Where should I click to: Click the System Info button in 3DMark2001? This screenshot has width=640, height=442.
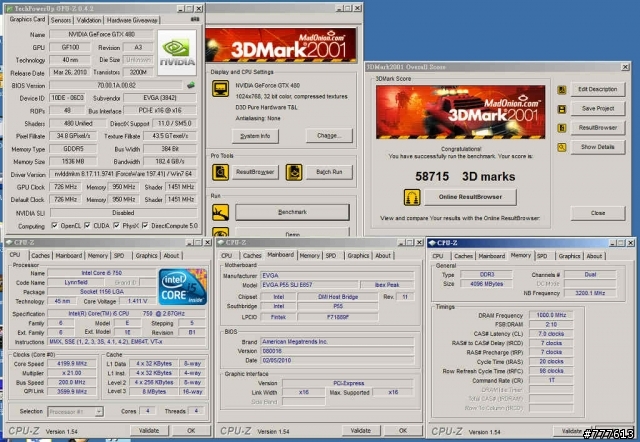coord(255,136)
